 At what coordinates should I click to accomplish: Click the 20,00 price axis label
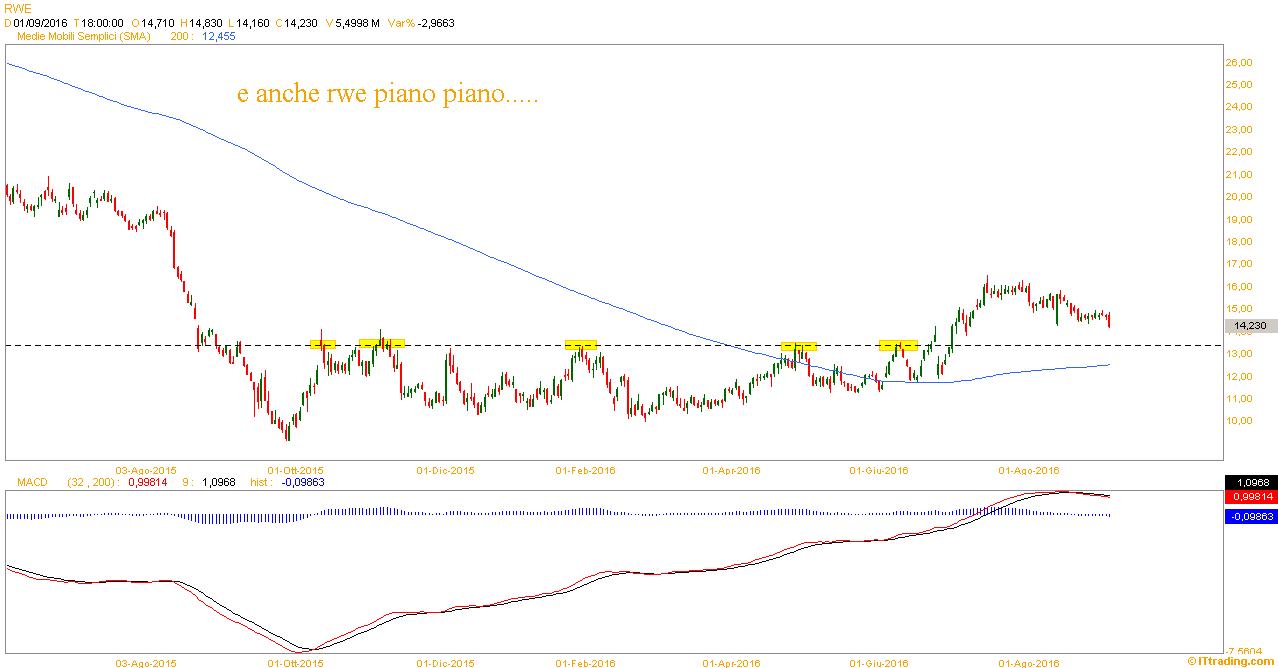pos(1239,197)
